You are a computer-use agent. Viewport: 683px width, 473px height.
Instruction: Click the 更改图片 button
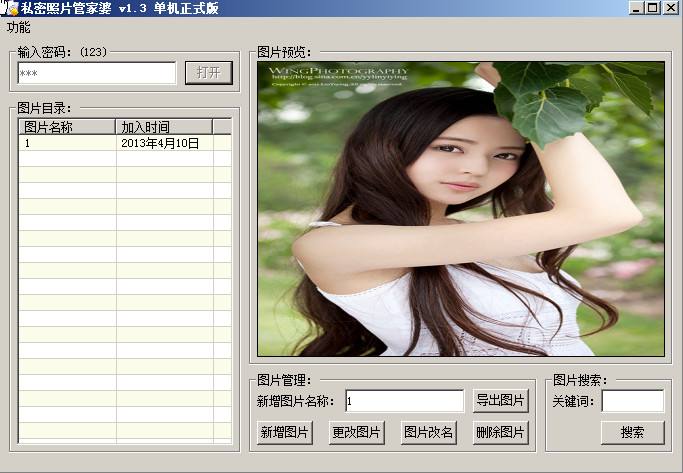tap(357, 432)
